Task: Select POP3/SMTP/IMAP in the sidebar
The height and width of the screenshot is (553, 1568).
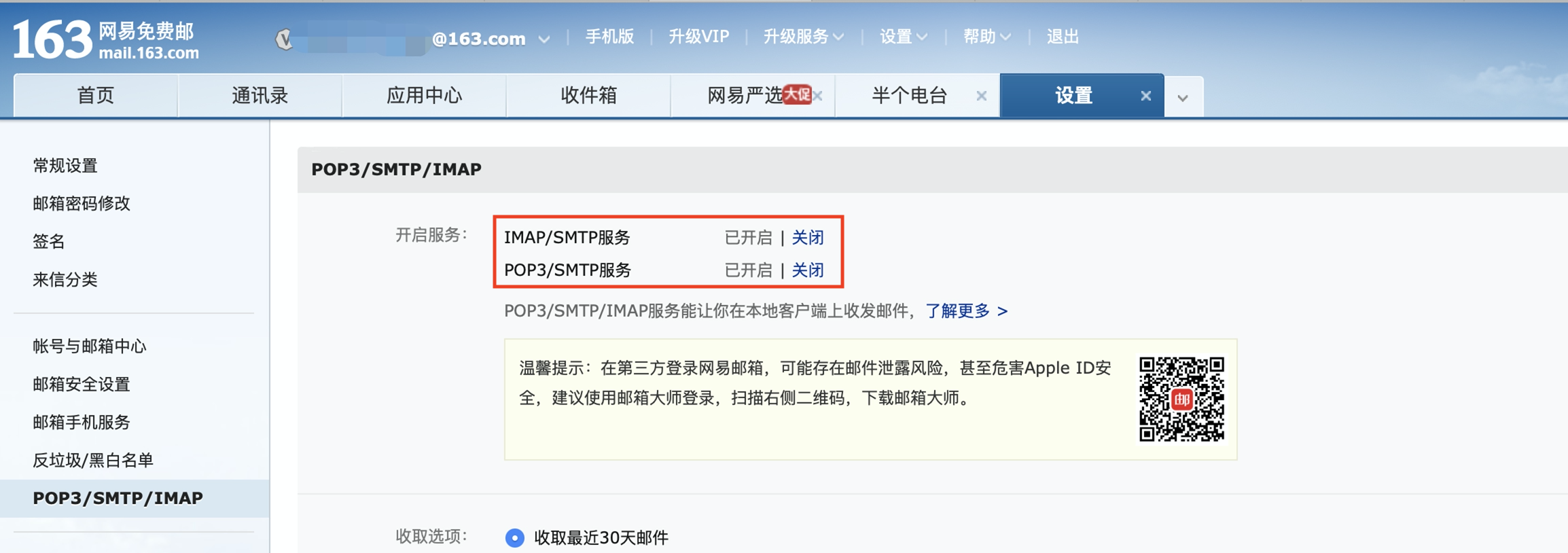Action: click(135, 499)
